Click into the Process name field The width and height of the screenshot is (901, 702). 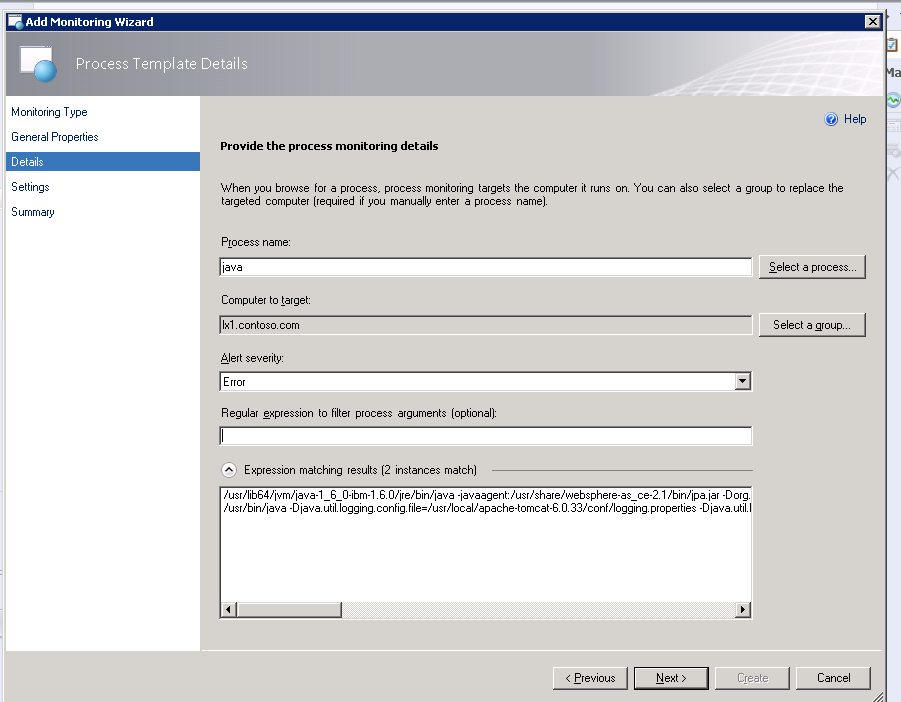485,267
